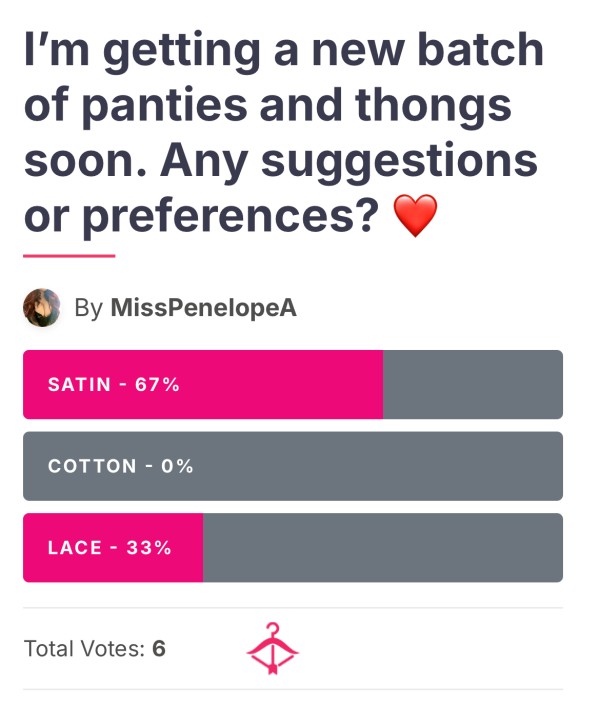
Task: Vote for the SATIN - 67% option
Action: [x=293, y=385]
